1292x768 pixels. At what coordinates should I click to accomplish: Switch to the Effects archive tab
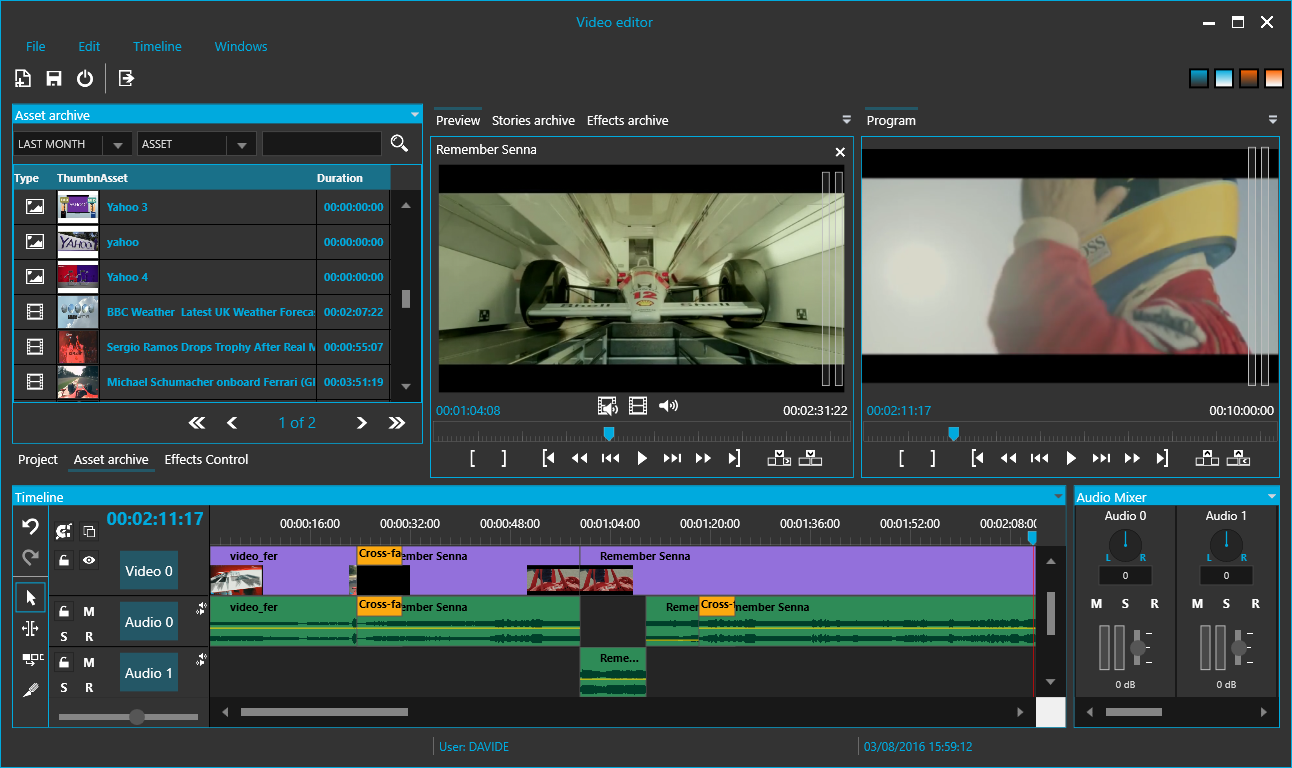[x=627, y=120]
